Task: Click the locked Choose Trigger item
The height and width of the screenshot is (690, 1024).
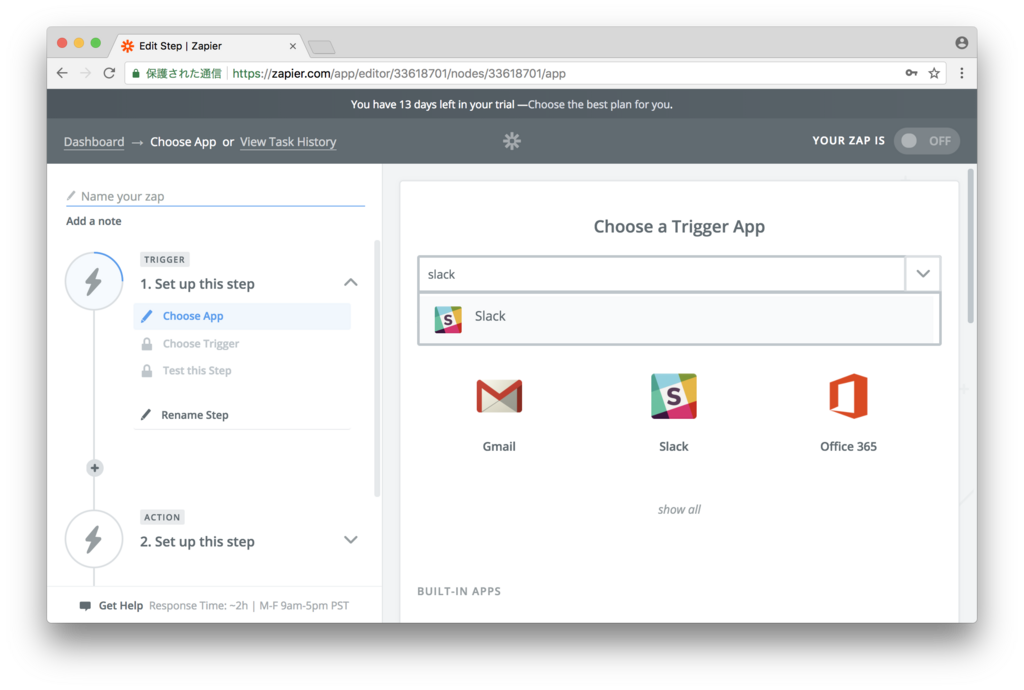Action: pyautogui.click(x=200, y=343)
